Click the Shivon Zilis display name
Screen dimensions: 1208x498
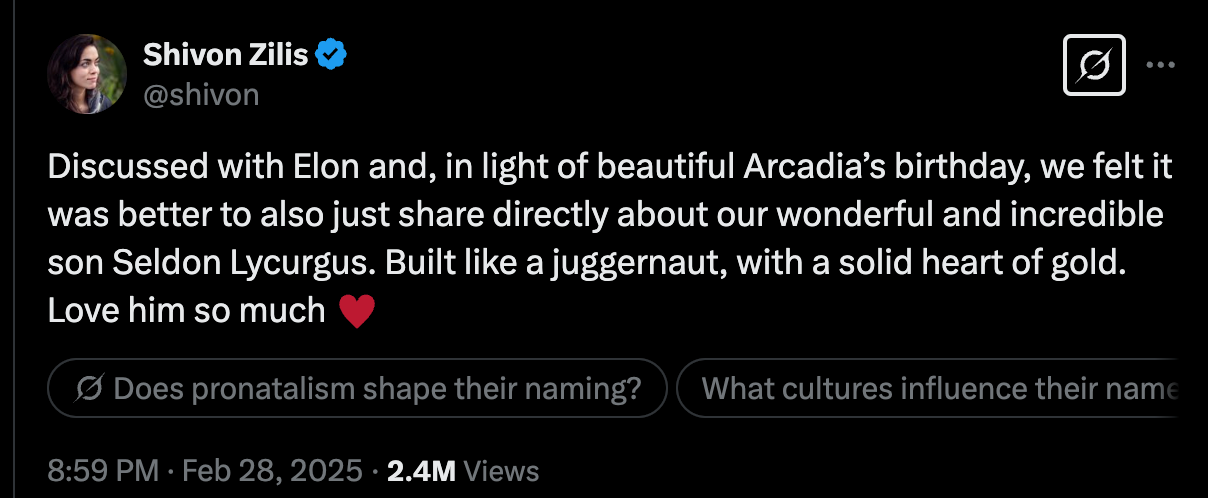tap(227, 56)
